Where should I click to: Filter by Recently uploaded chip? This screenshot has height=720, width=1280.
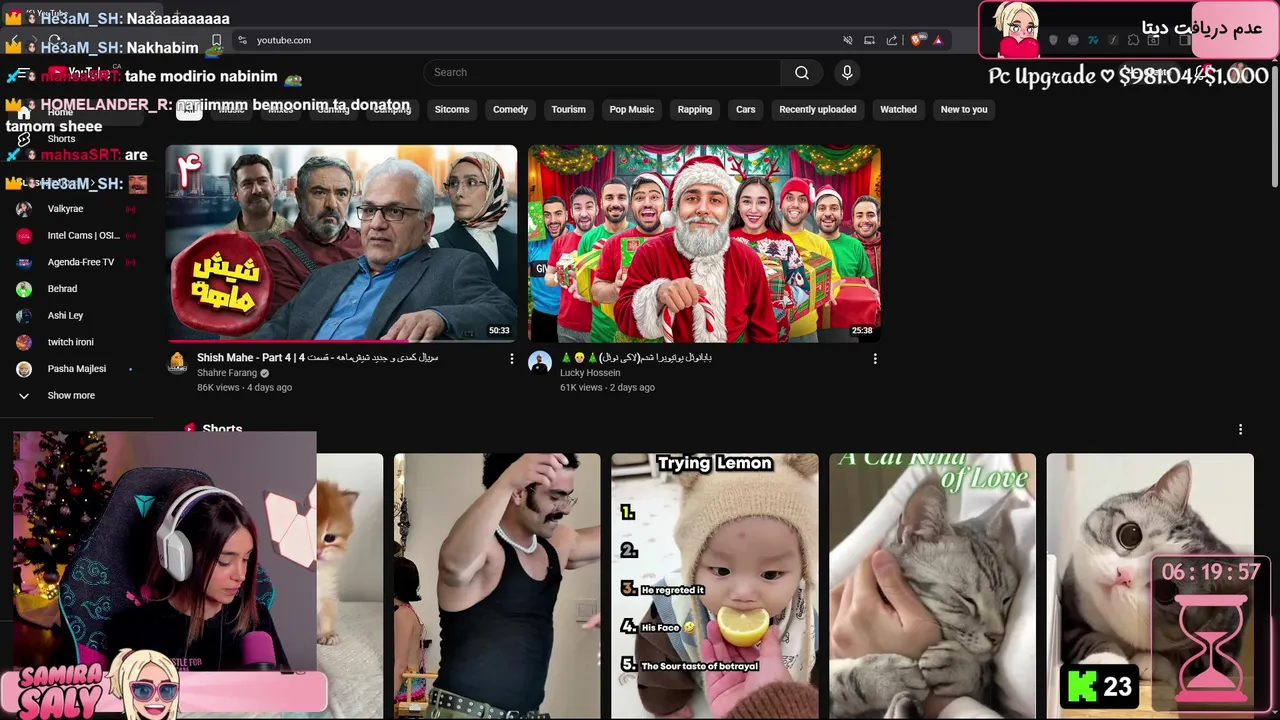click(818, 109)
